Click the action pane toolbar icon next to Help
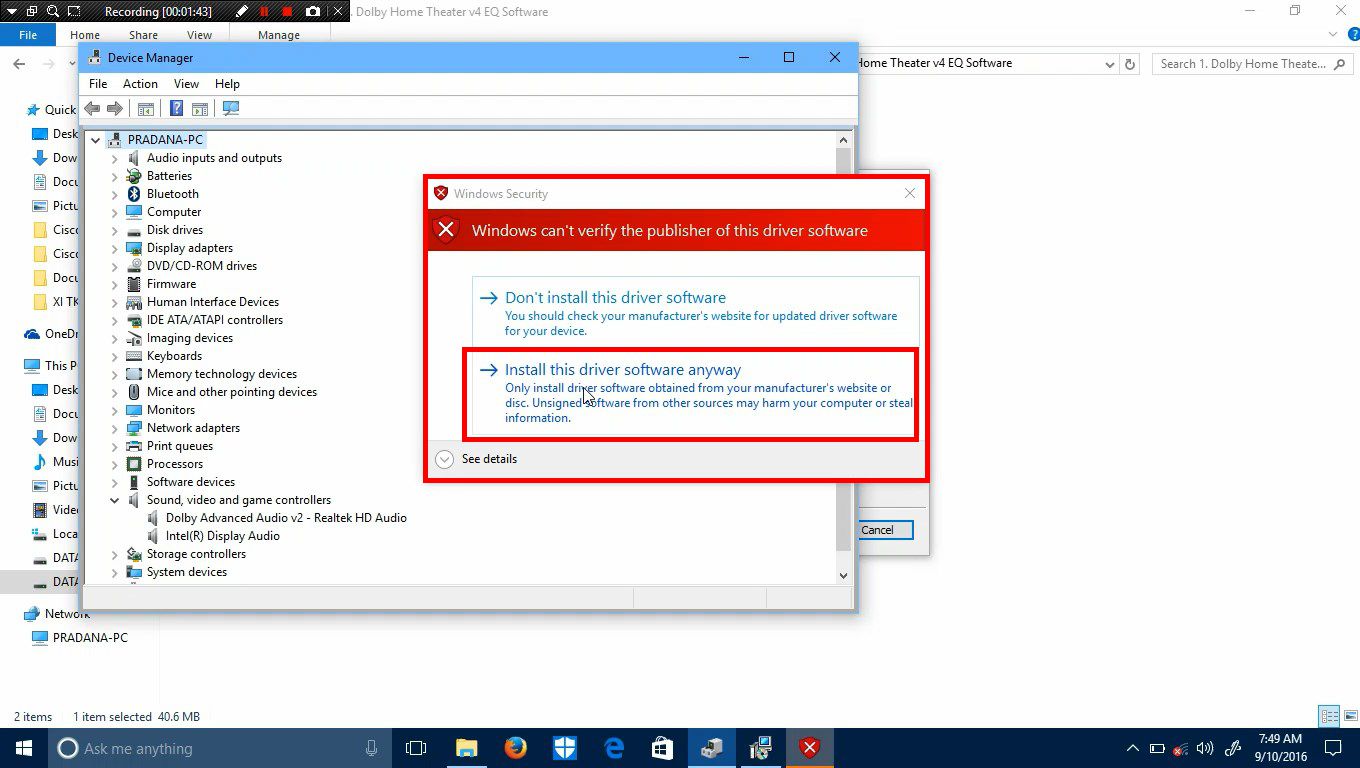1360x768 pixels. [200, 108]
